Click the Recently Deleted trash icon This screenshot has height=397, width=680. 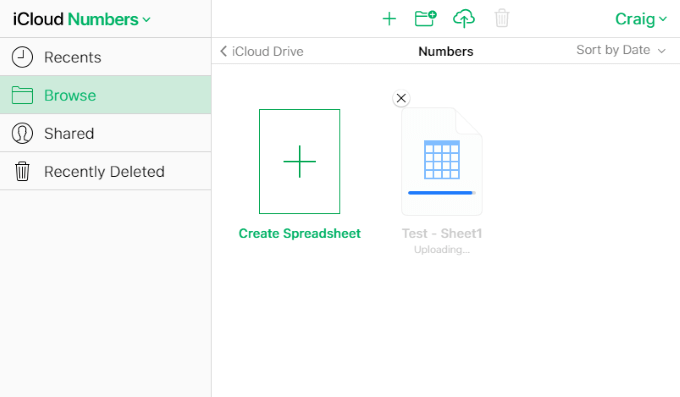[x=22, y=171]
